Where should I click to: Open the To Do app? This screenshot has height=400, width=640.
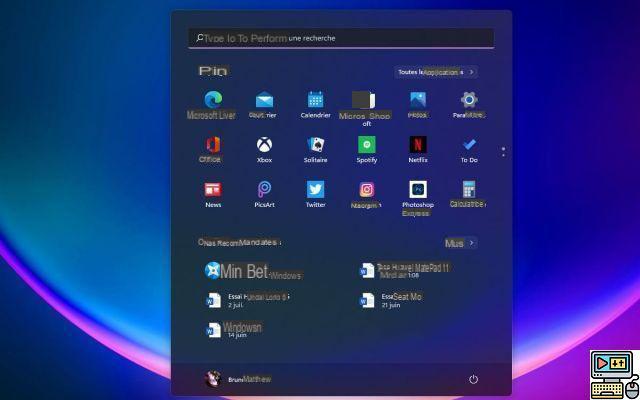pyautogui.click(x=469, y=144)
